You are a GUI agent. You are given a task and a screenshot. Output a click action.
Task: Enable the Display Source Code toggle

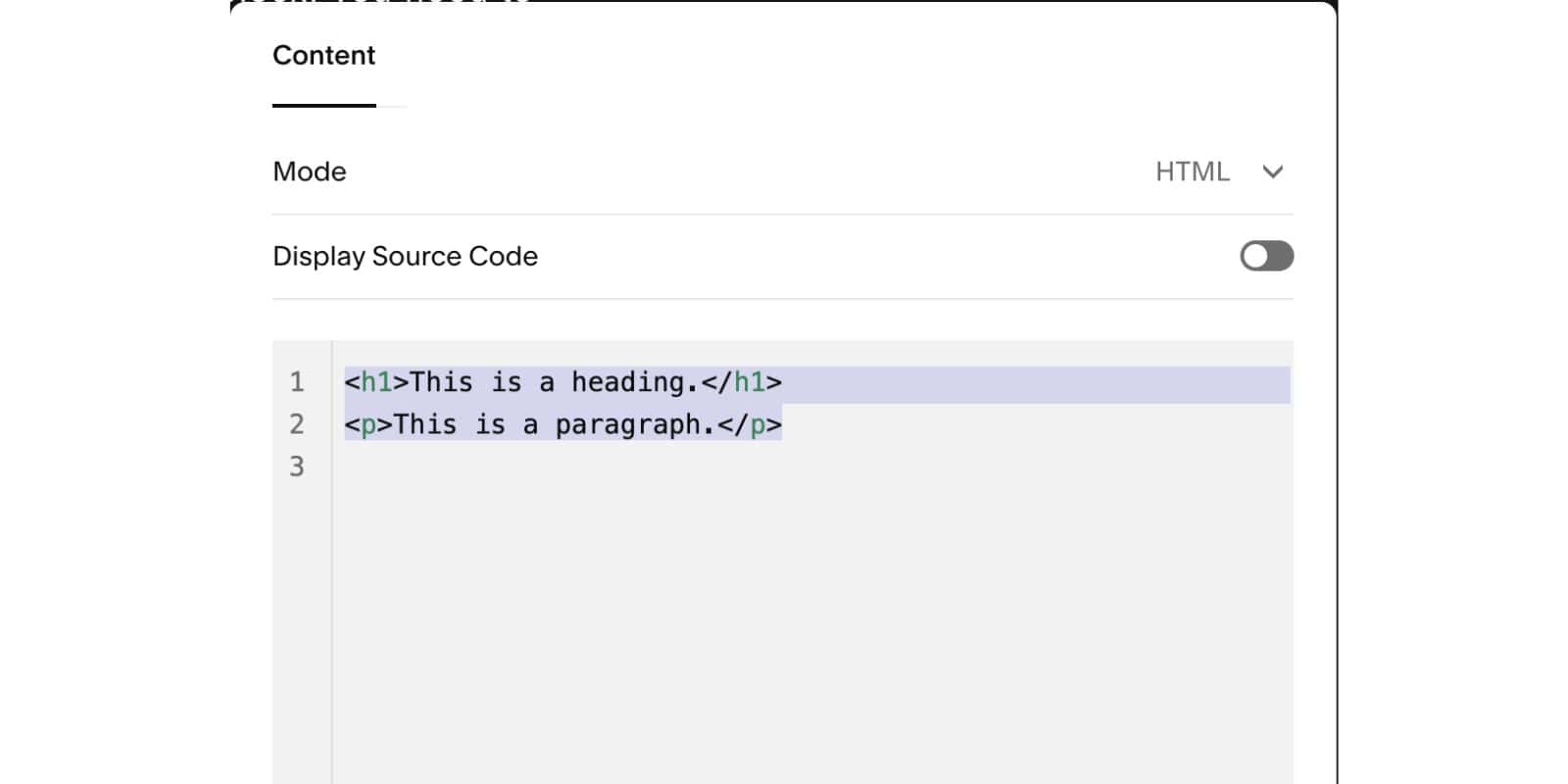tap(1266, 257)
